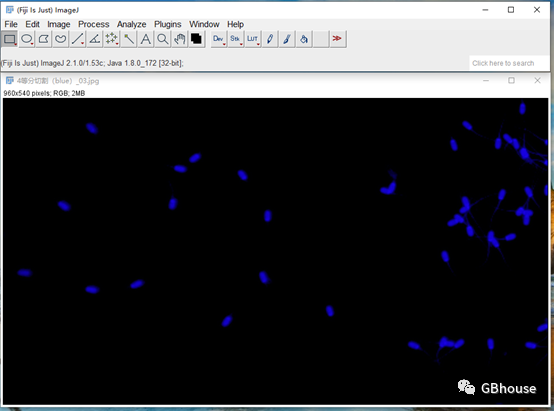
Task: Open the Stk stacks dropdown
Action: (236, 39)
